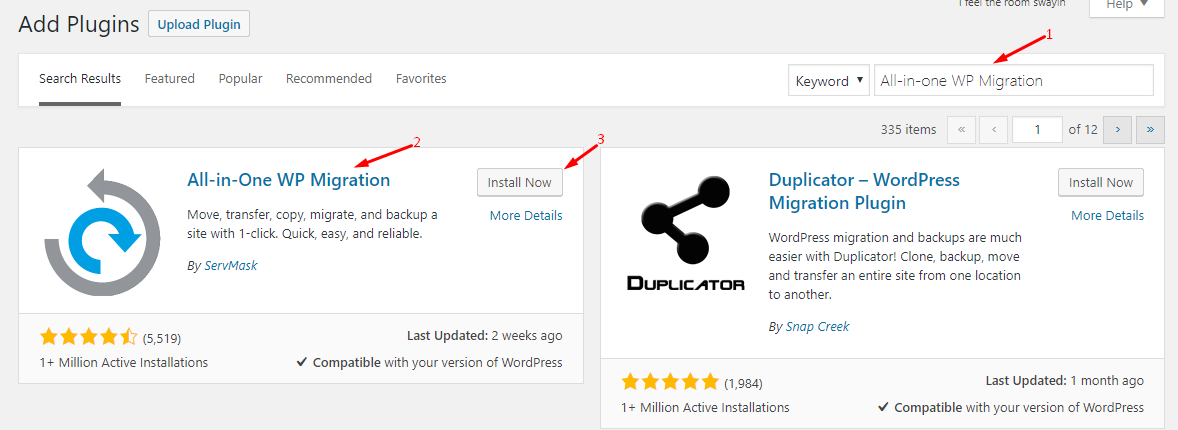Screen dimensions: 1178x430
Task: Click the Duplicator plugin logo
Action: pos(684,235)
